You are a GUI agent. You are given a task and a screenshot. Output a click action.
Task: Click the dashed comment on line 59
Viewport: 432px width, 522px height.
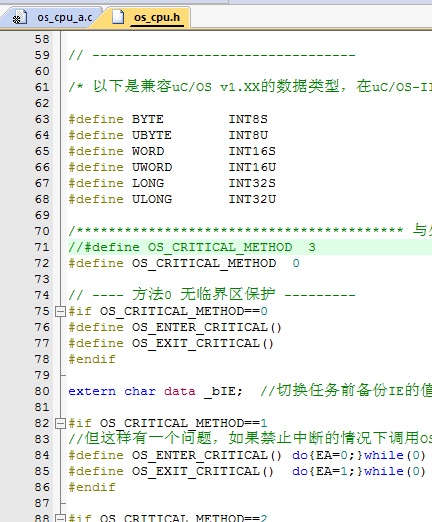point(212,55)
